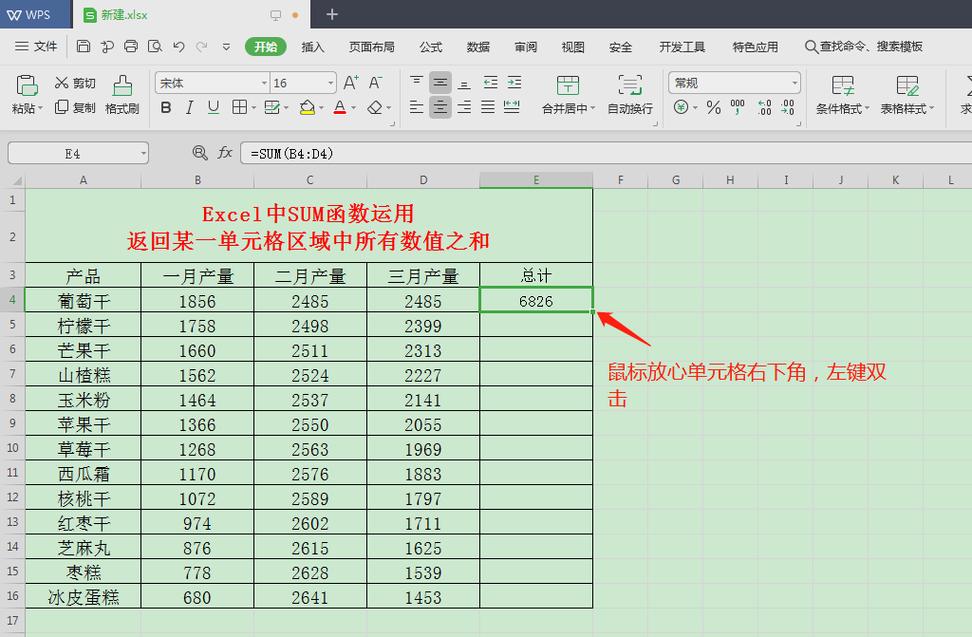Apply thousands separator format
The height and width of the screenshot is (637, 972).
(x=738, y=107)
